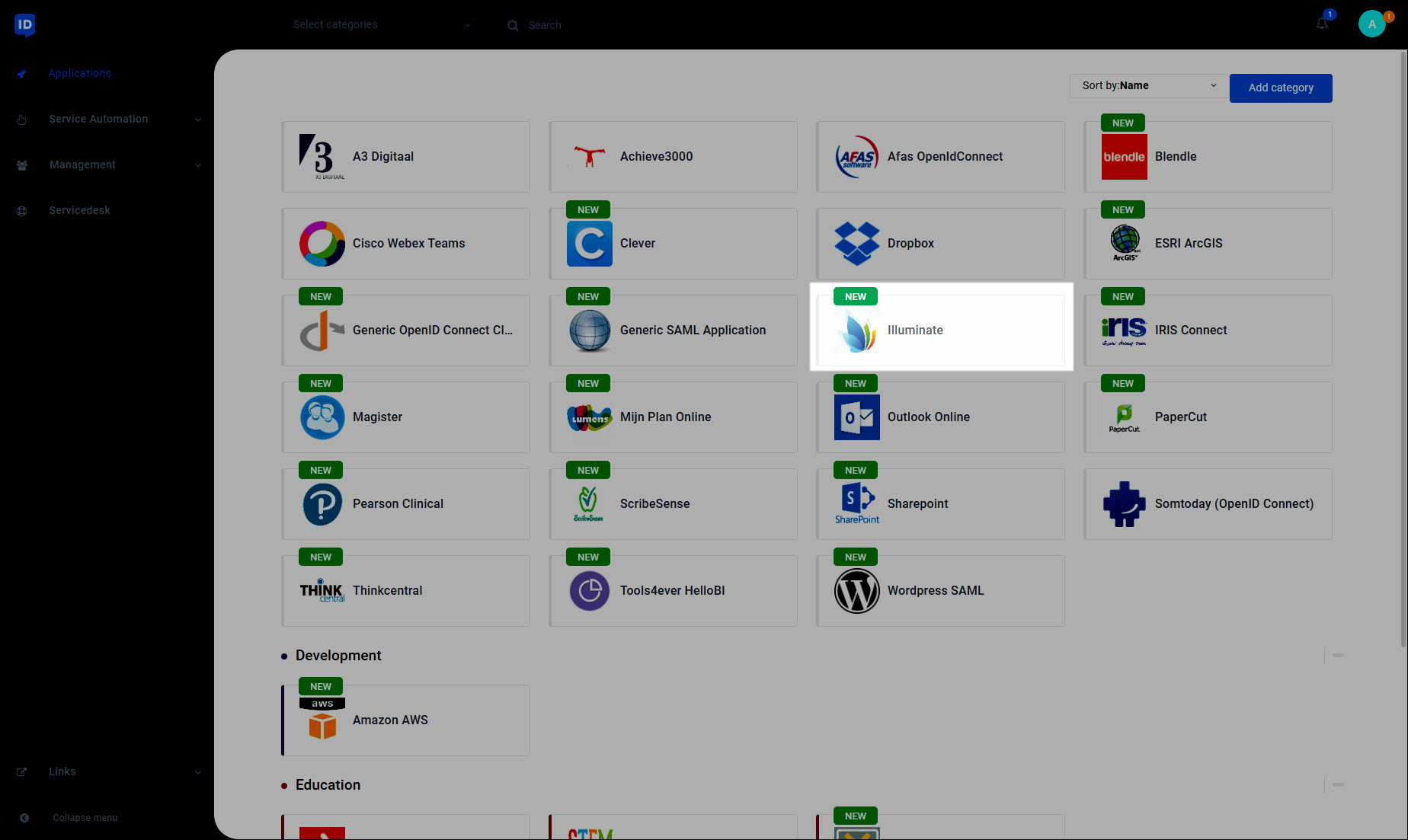The width and height of the screenshot is (1408, 840).
Task: Click the Add category button
Action: point(1281,88)
